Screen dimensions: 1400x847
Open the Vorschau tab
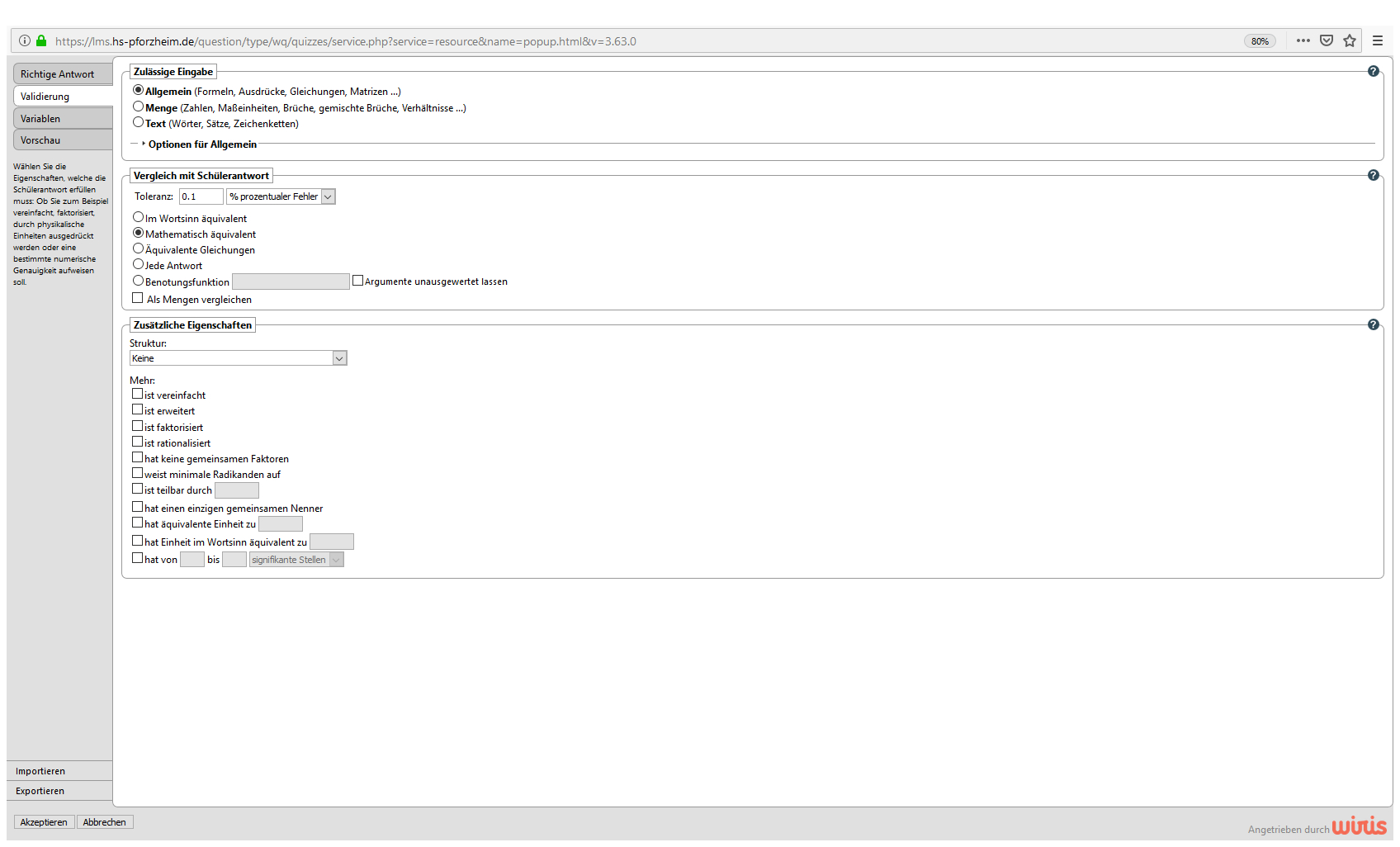tap(63, 140)
